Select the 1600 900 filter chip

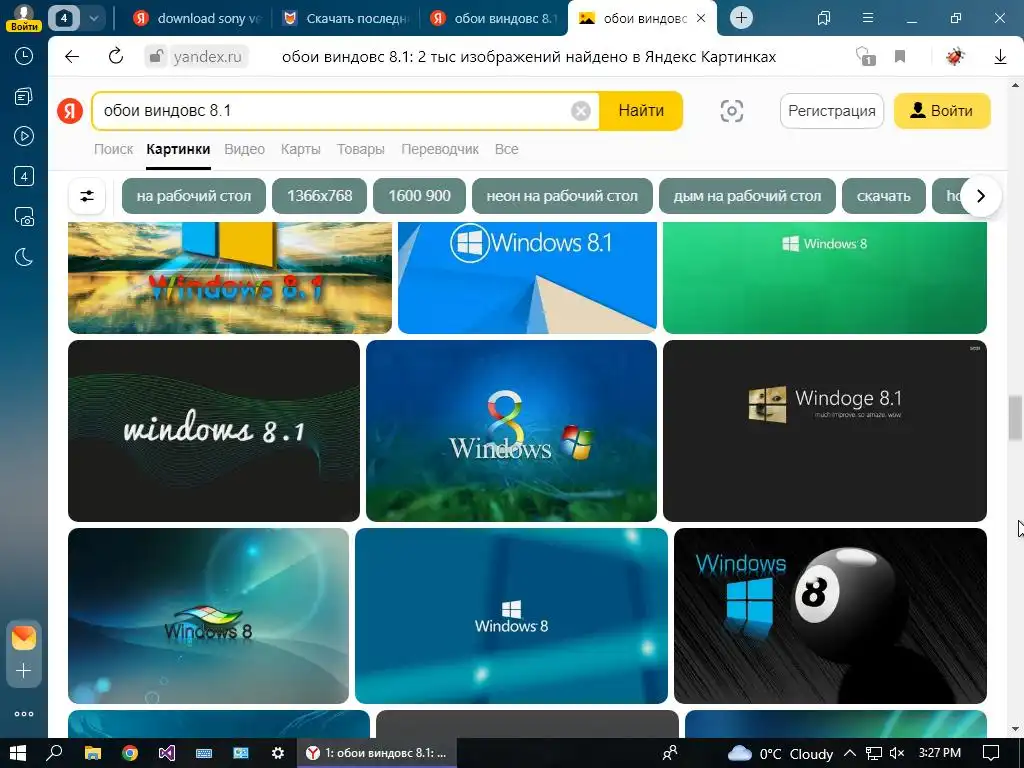[x=419, y=196]
